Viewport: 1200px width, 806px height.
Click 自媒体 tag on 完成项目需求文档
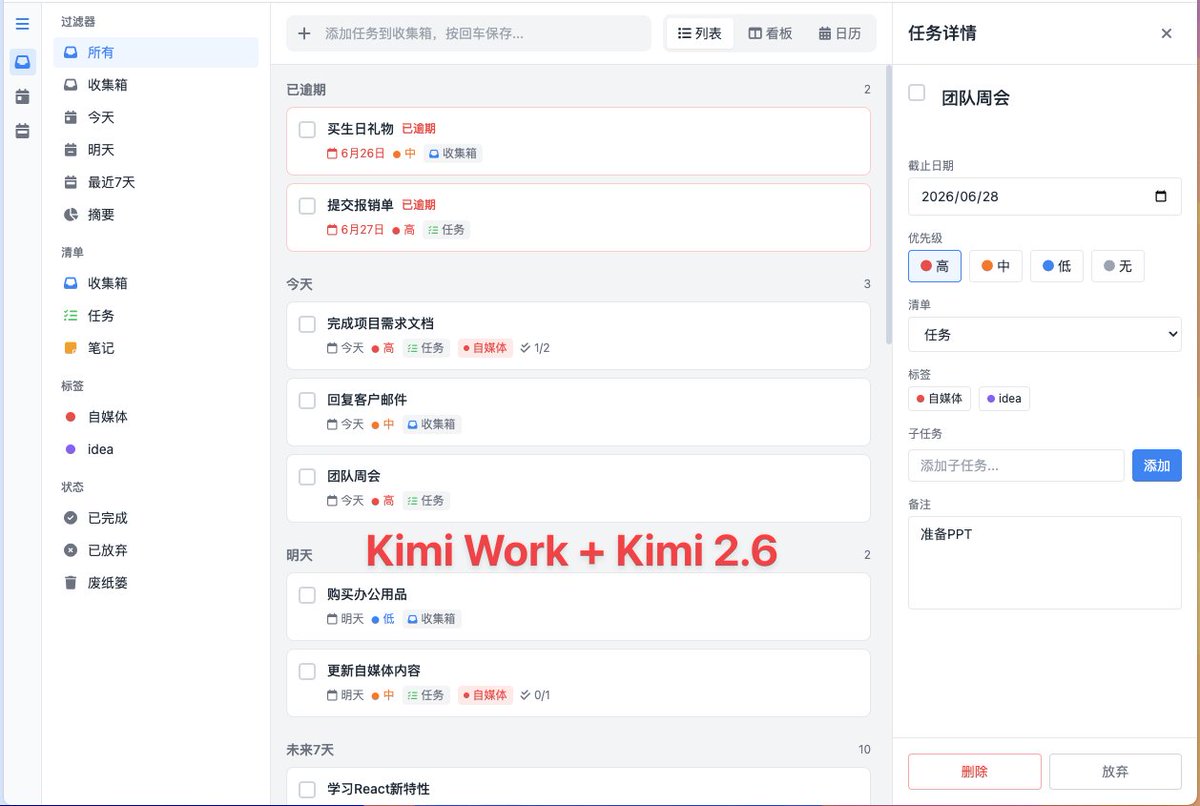484,348
